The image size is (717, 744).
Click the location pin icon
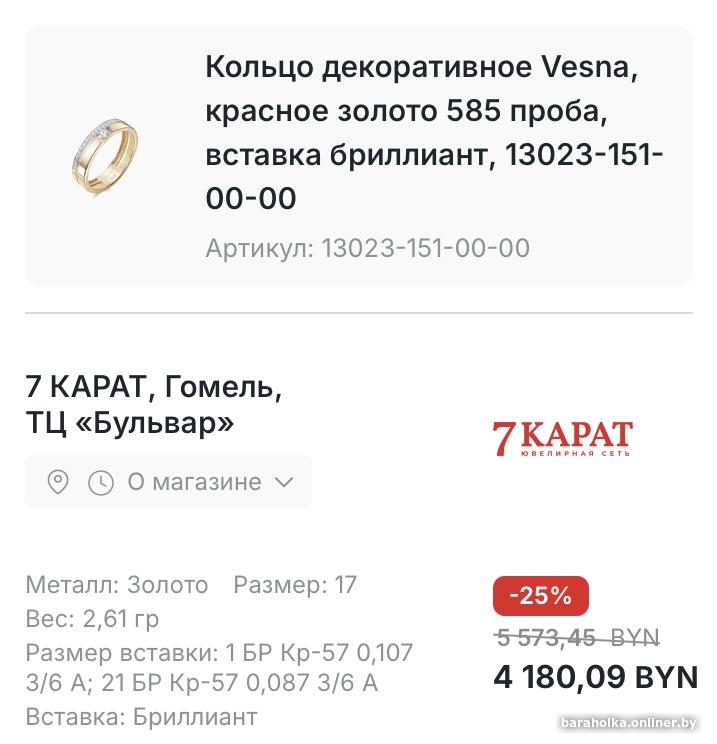click(x=58, y=482)
